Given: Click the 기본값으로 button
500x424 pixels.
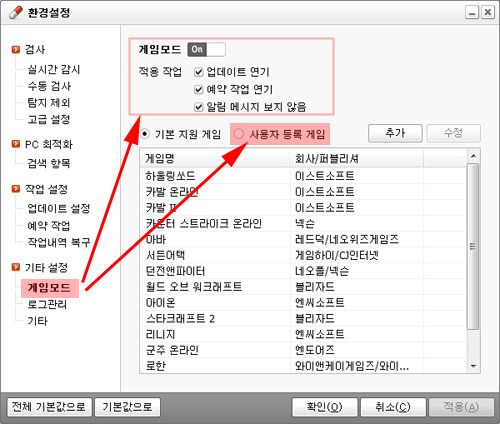Looking at the screenshot, I should coord(127,407).
